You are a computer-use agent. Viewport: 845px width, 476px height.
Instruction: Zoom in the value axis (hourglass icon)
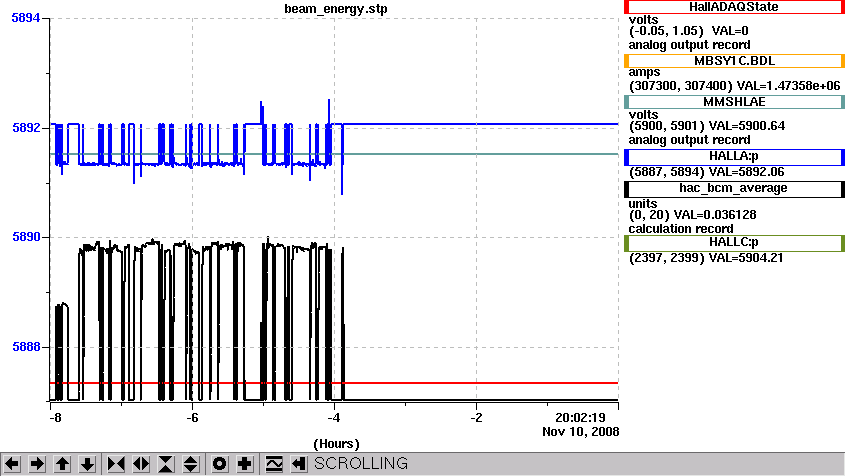166,464
